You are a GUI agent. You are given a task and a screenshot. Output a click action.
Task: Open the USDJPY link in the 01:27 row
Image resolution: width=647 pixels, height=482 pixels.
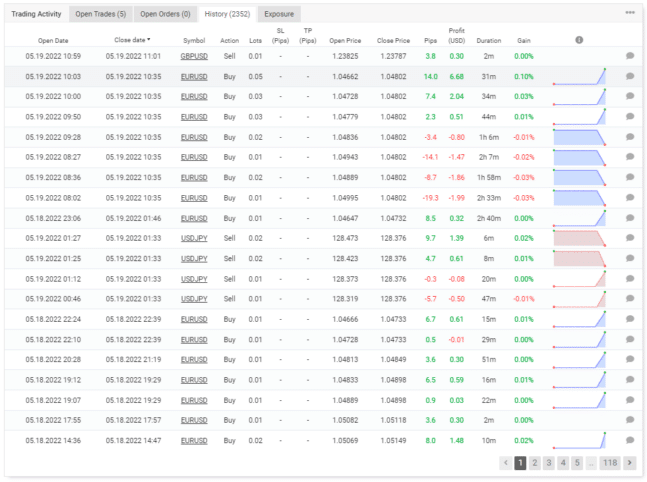coord(194,238)
